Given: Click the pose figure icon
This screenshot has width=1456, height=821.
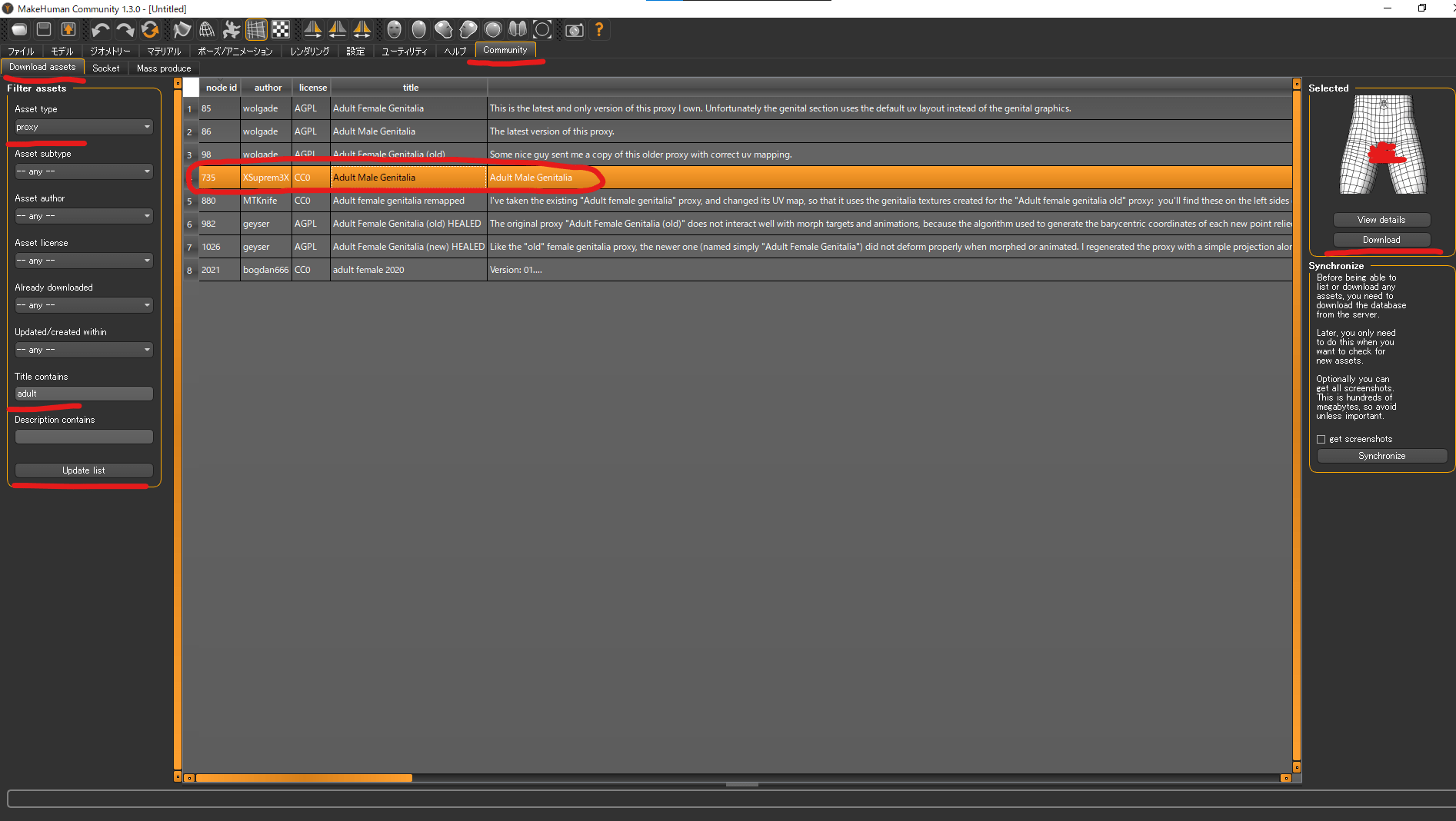Looking at the screenshot, I should (x=231, y=30).
